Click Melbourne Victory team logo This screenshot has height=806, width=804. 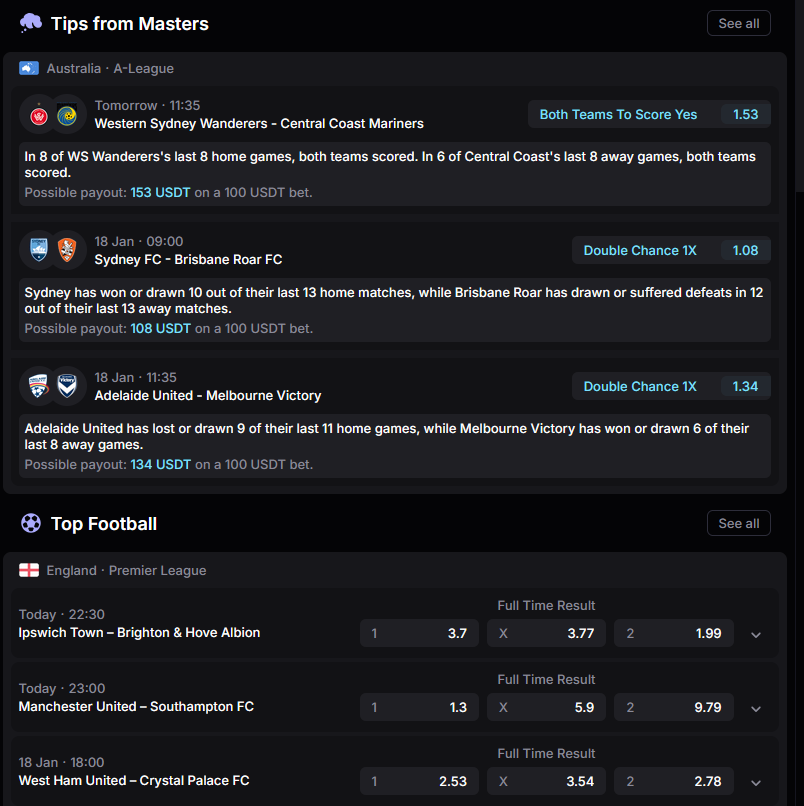tap(67, 387)
